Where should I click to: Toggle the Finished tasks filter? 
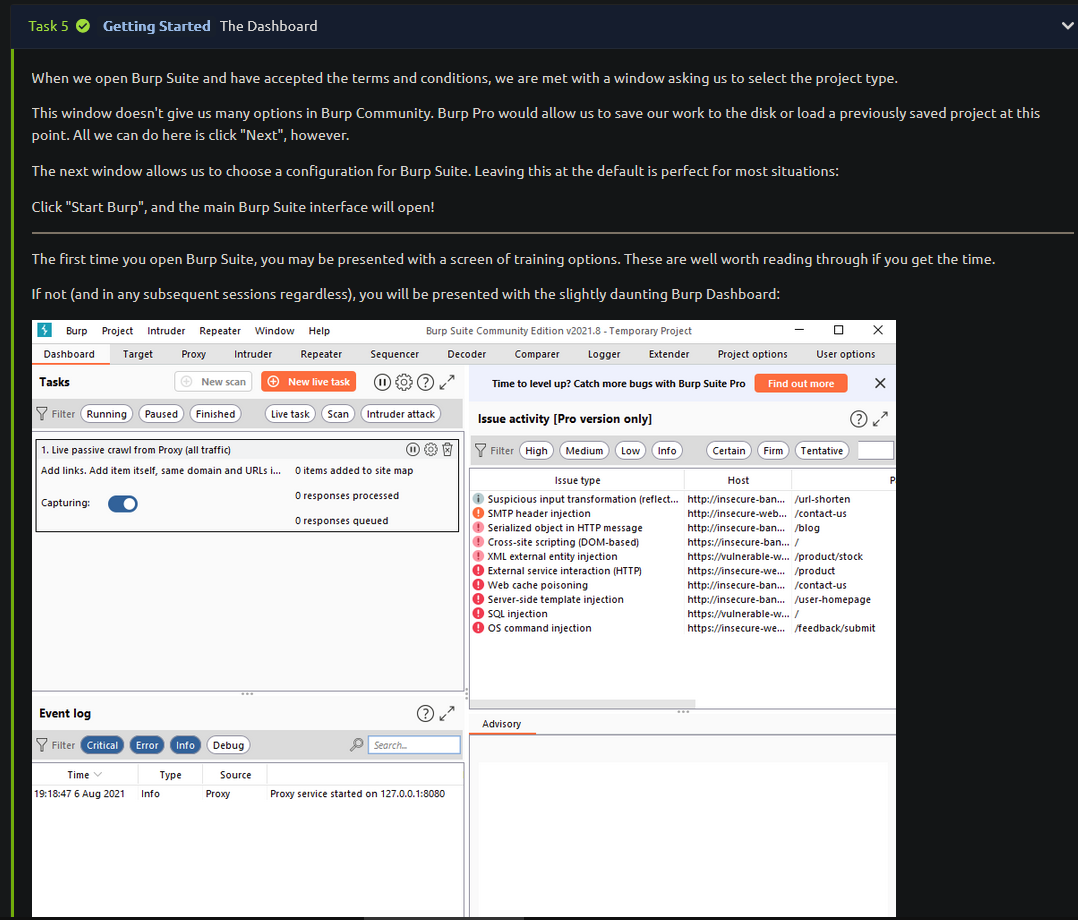pos(215,414)
